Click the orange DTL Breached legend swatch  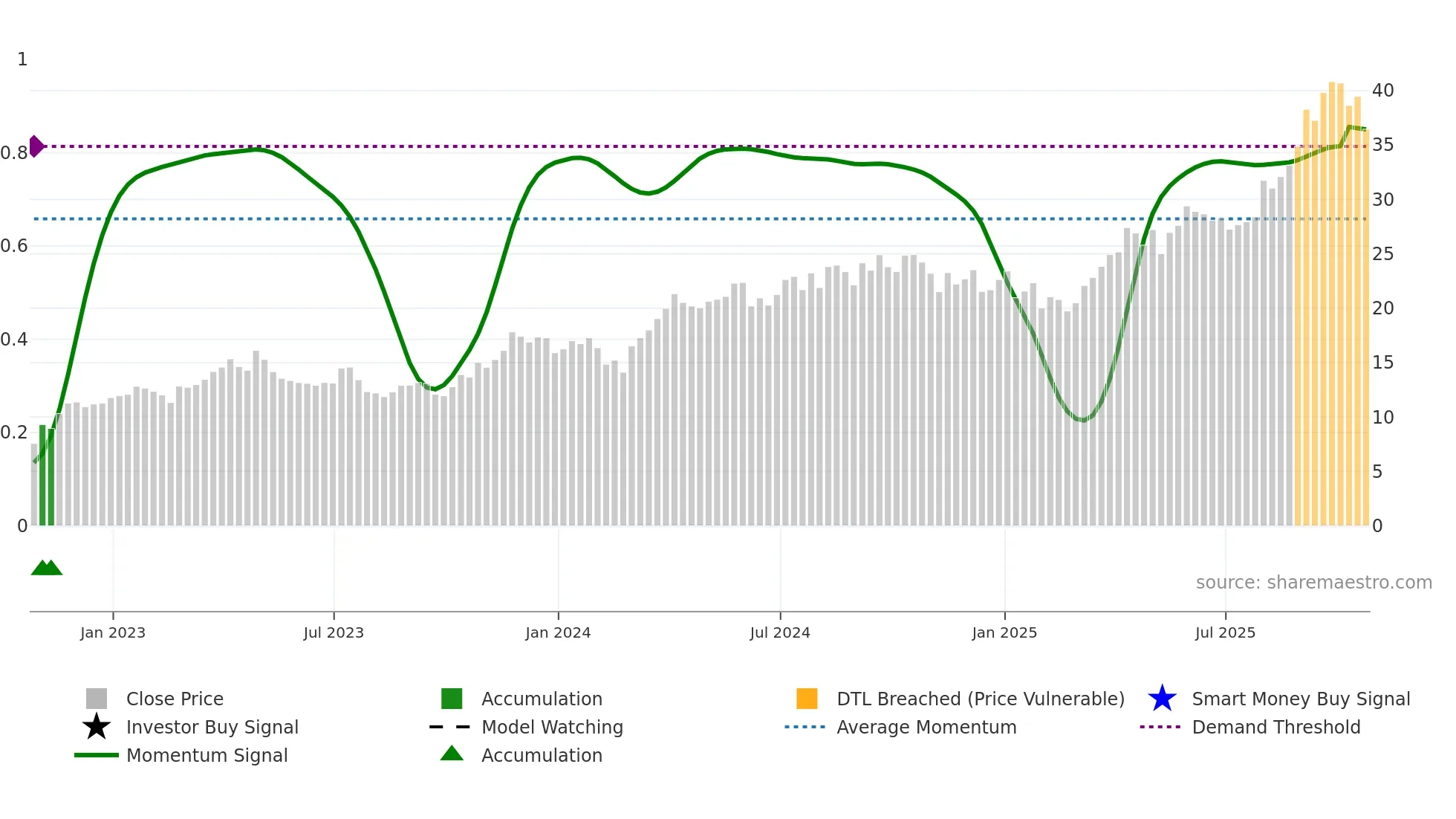coord(807,699)
